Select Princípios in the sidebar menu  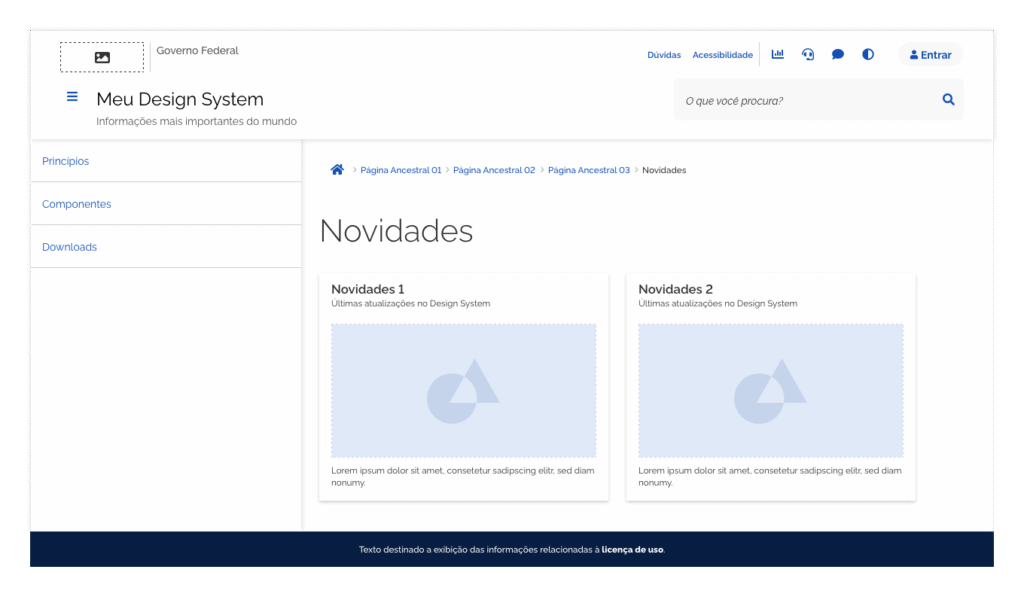[x=65, y=161]
